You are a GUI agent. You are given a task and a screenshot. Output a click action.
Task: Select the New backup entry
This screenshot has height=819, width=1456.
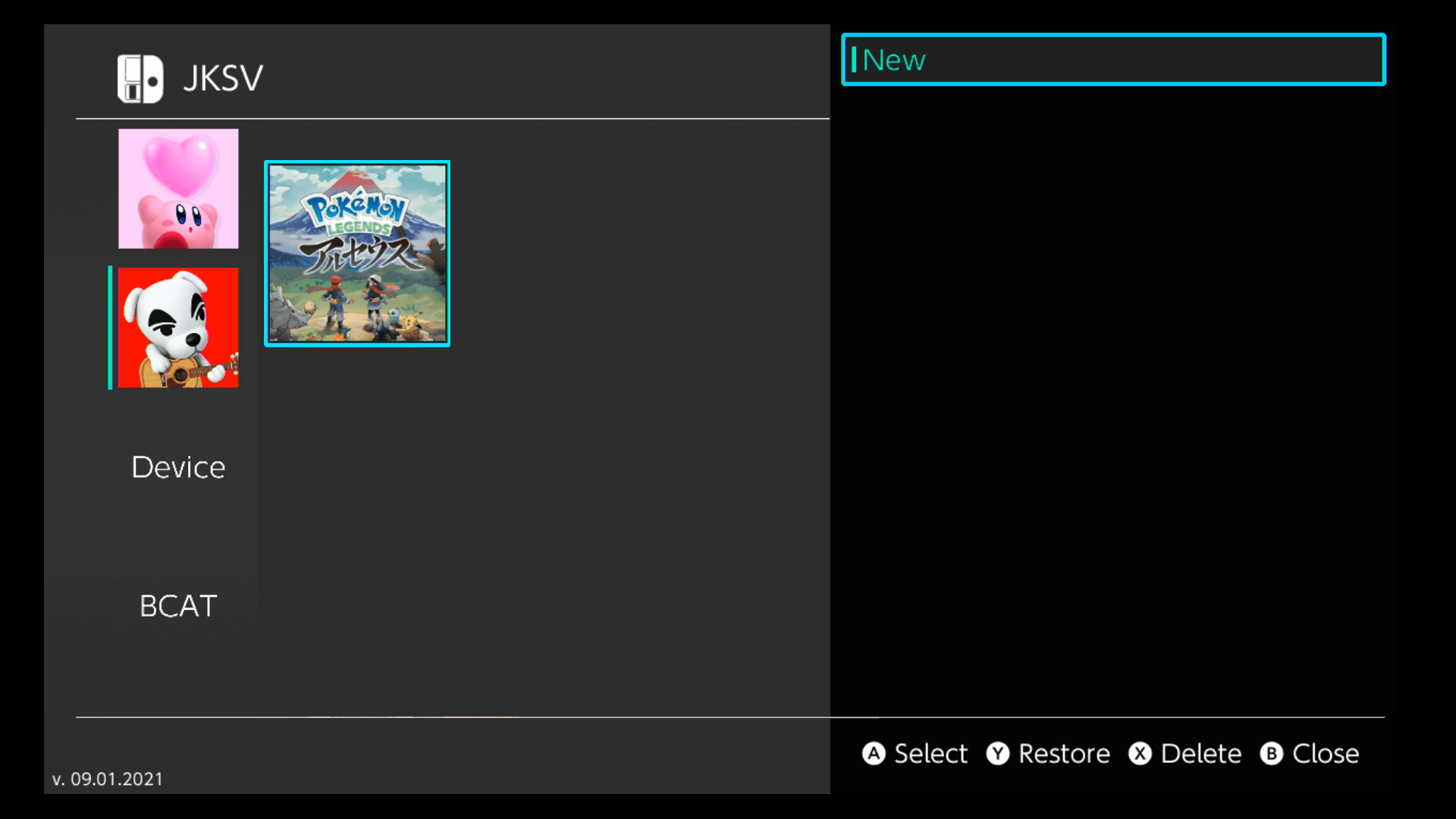point(1113,60)
